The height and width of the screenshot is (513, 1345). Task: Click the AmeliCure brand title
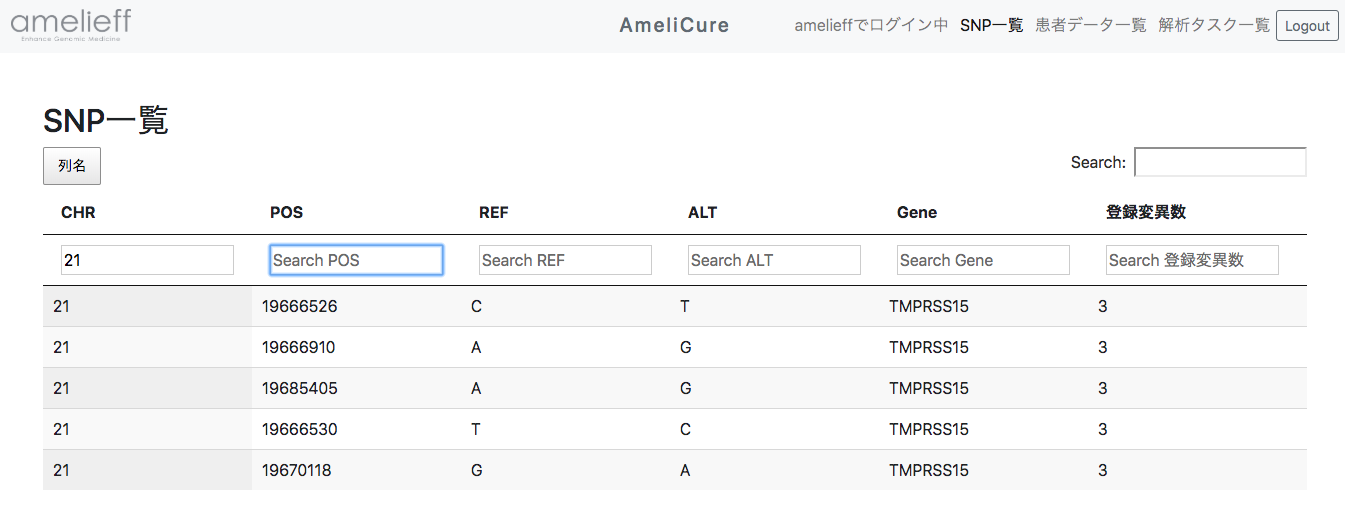coord(674,25)
